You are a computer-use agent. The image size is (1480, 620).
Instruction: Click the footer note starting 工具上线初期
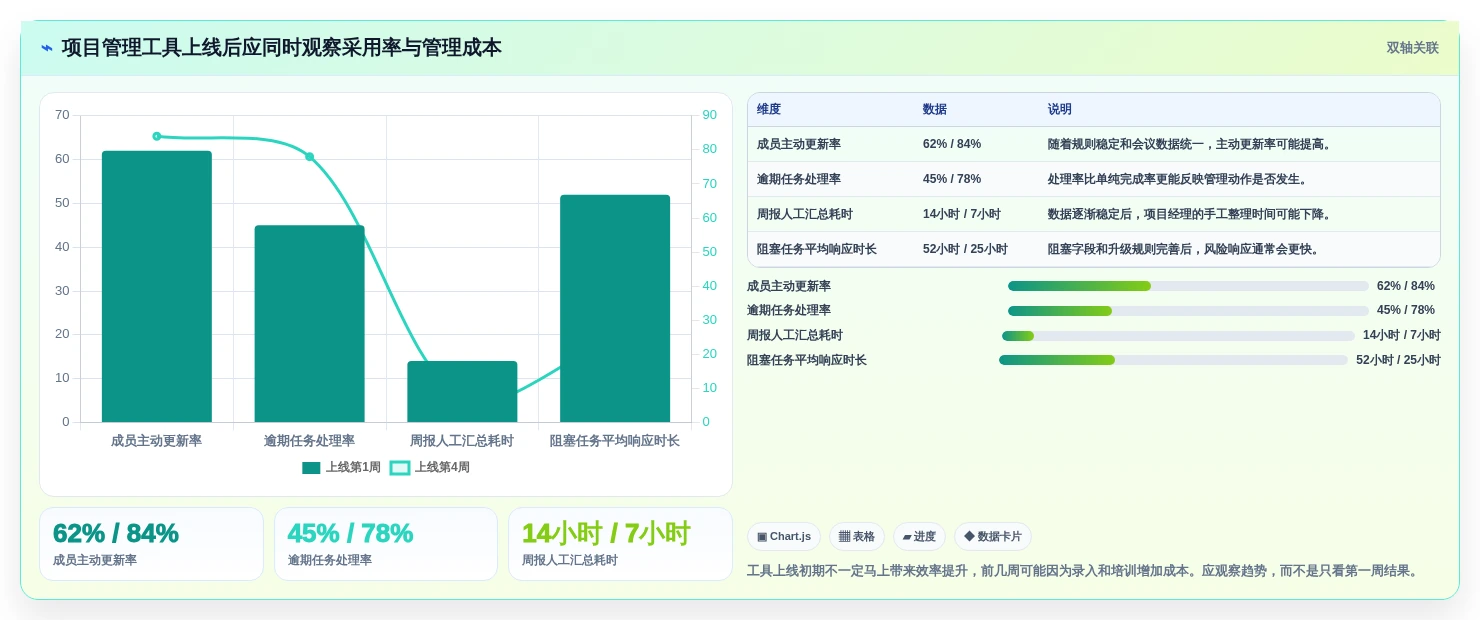pyautogui.click(x=1084, y=571)
